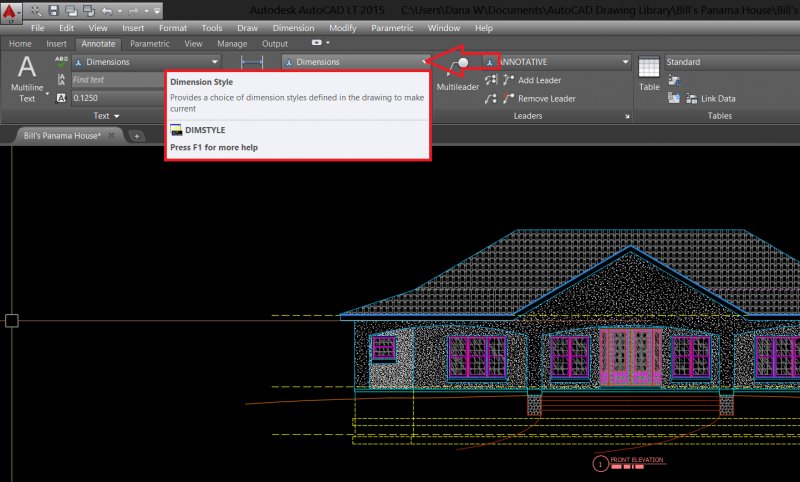The image size is (800, 482).
Task: Open the dimension style Dimensions dropdown
Action: coord(355,62)
